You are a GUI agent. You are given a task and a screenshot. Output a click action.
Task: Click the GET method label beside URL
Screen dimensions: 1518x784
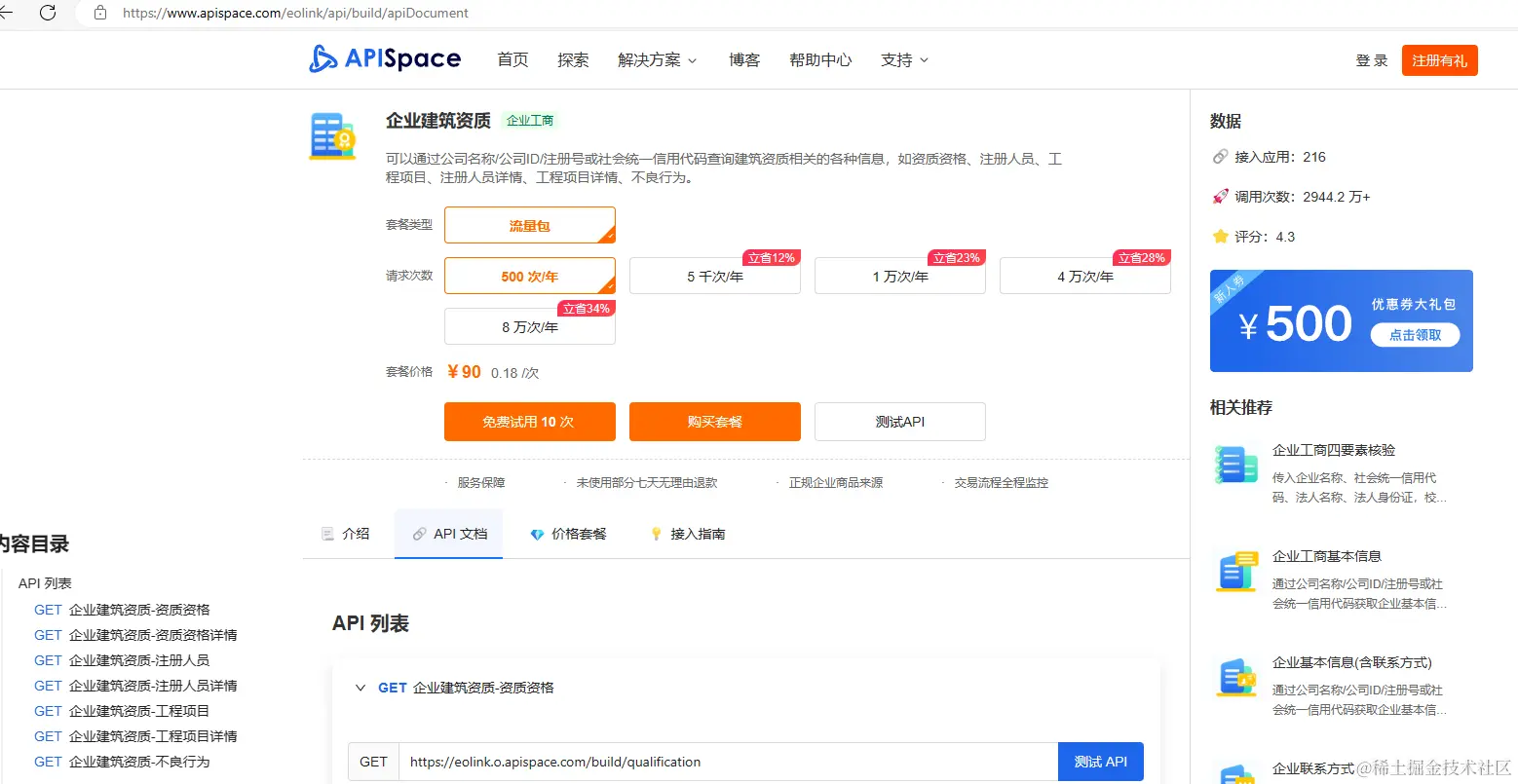[373, 762]
